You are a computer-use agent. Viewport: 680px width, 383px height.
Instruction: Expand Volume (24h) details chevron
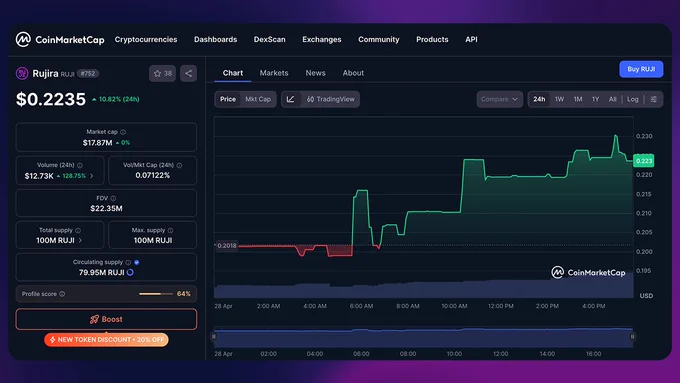(92, 176)
